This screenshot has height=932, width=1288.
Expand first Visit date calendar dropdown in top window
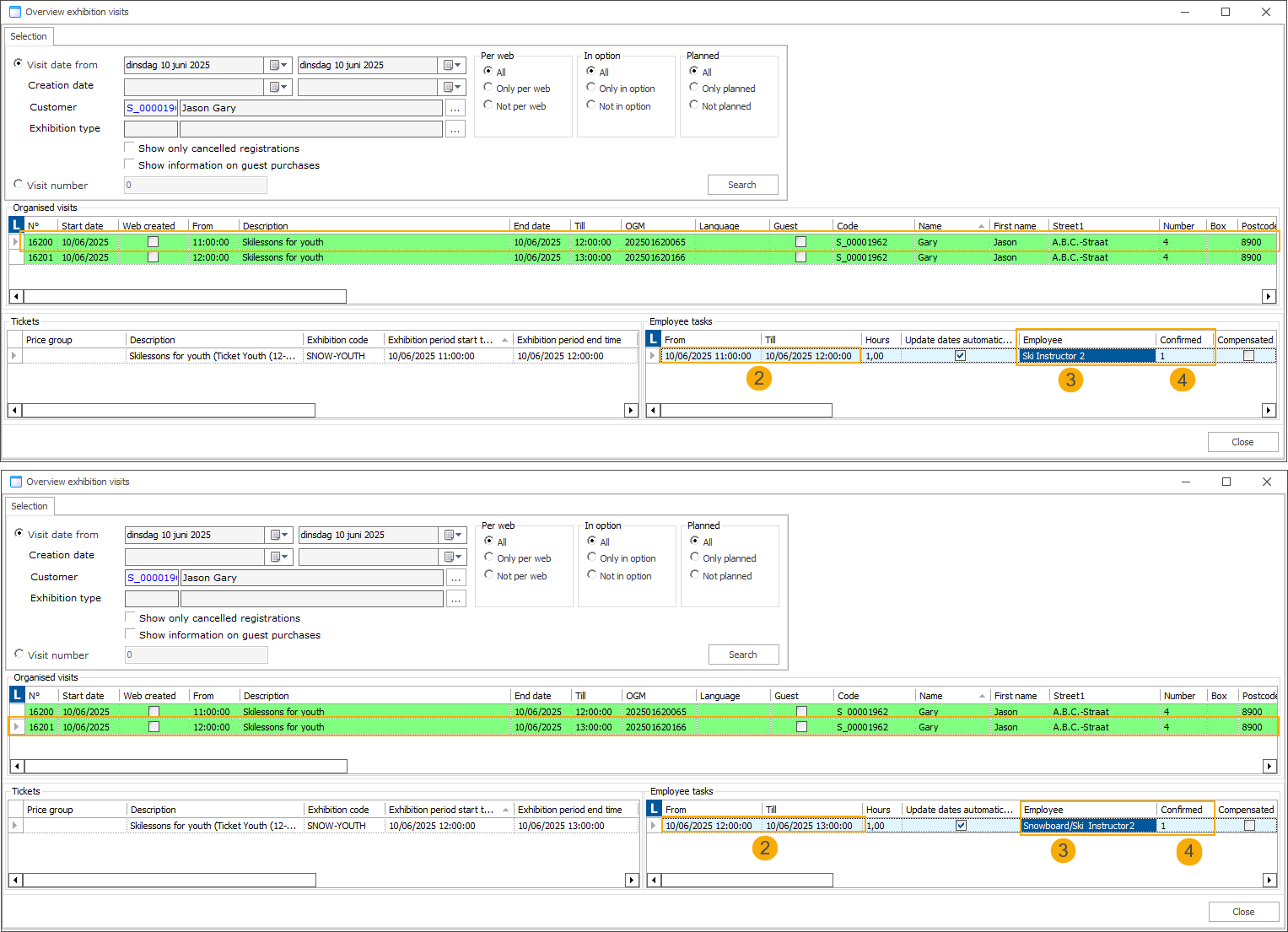[x=278, y=65]
